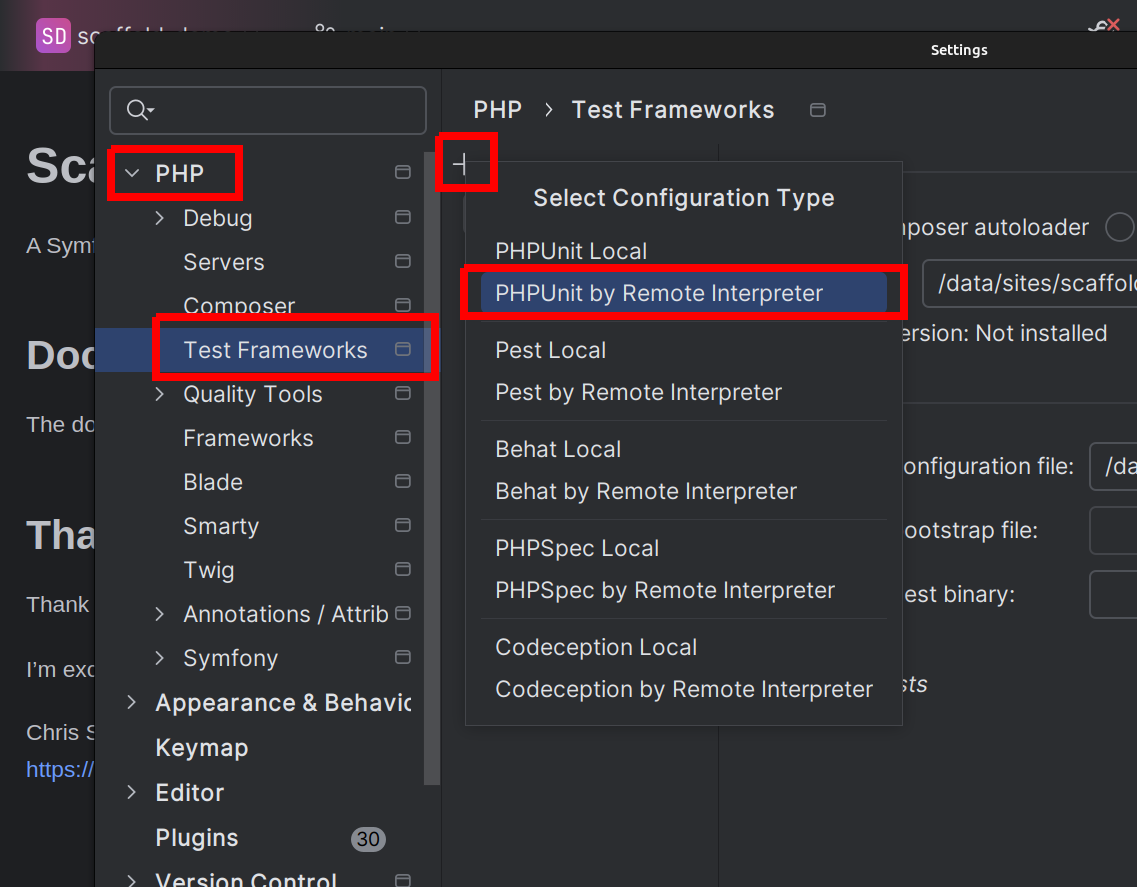Click the SD project badge icon
This screenshot has width=1137, height=887.
pyautogui.click(x=53, y=36)
